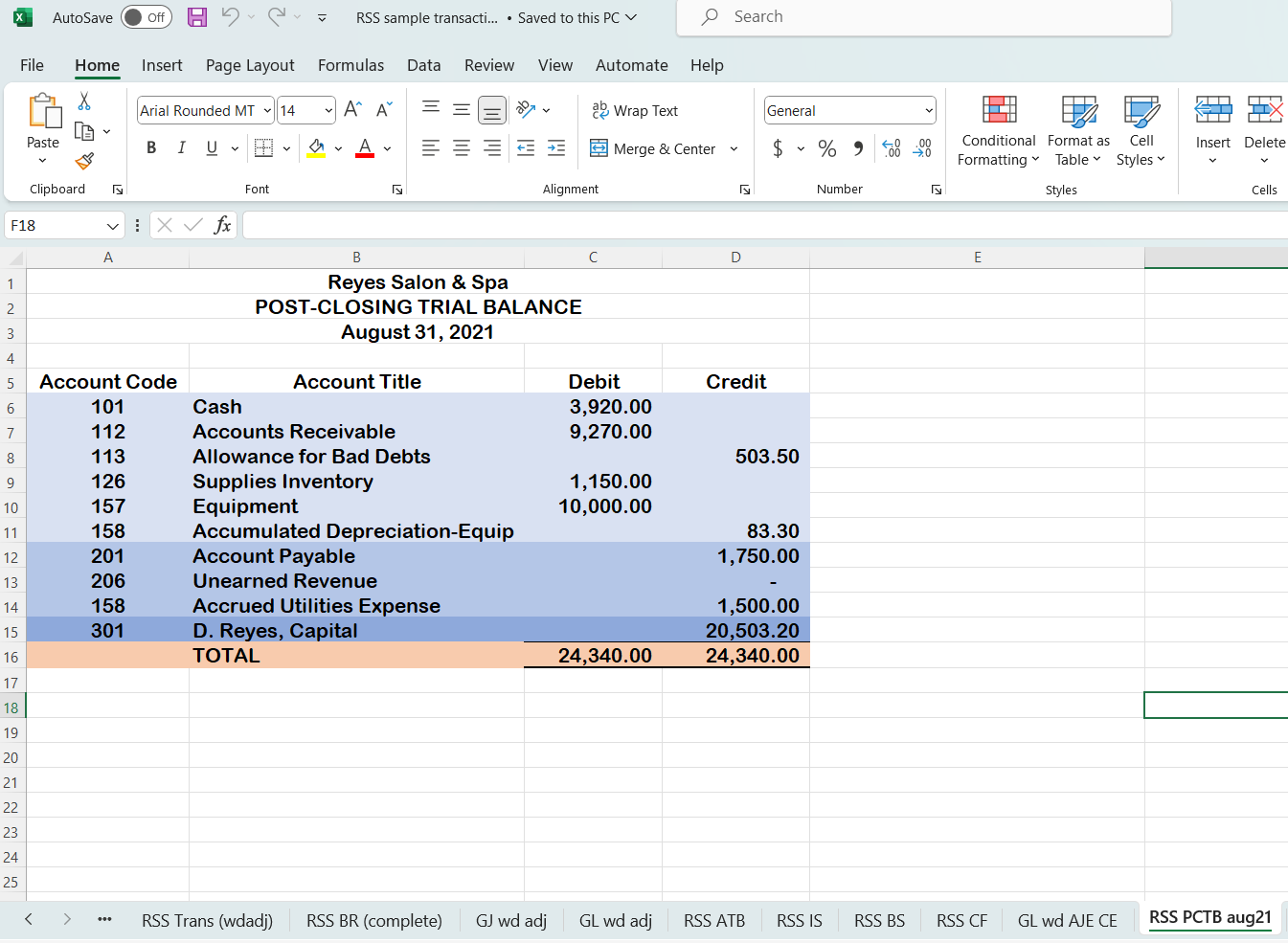
Task: Expand Font Color dropdown arrow
Action: 387,148
